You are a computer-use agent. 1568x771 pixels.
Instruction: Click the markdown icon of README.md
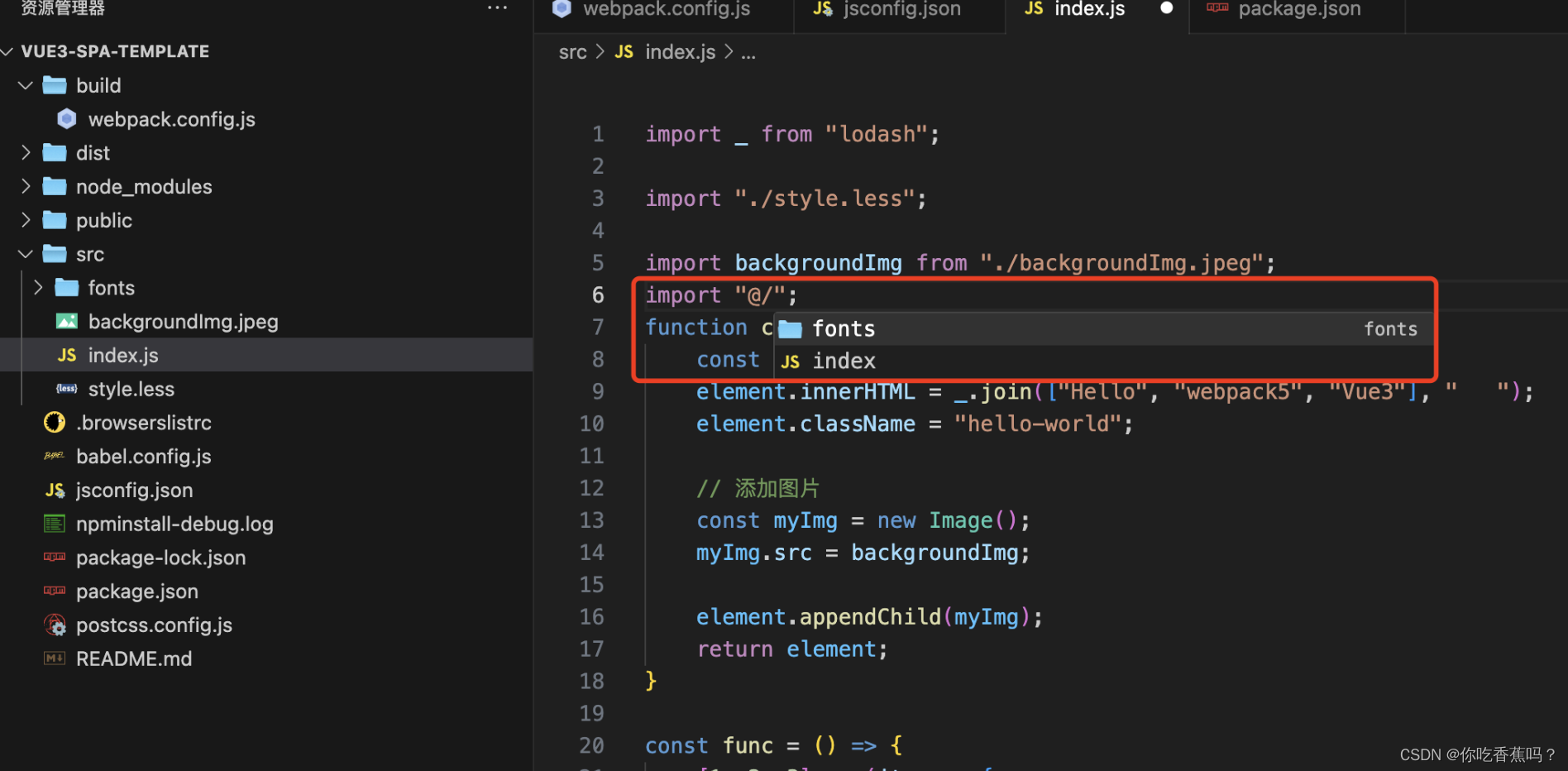tap(55, 658)
